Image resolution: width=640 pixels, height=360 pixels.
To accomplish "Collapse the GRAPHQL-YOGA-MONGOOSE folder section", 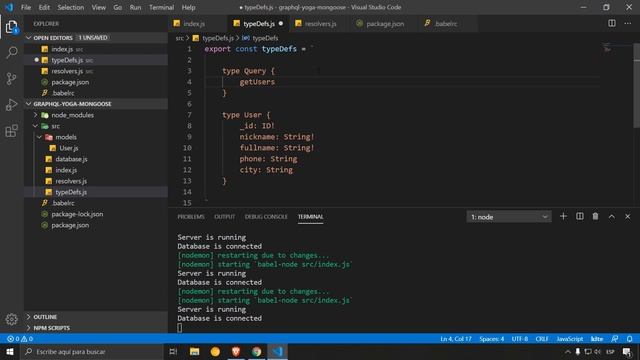I will (x=29, y=104).
